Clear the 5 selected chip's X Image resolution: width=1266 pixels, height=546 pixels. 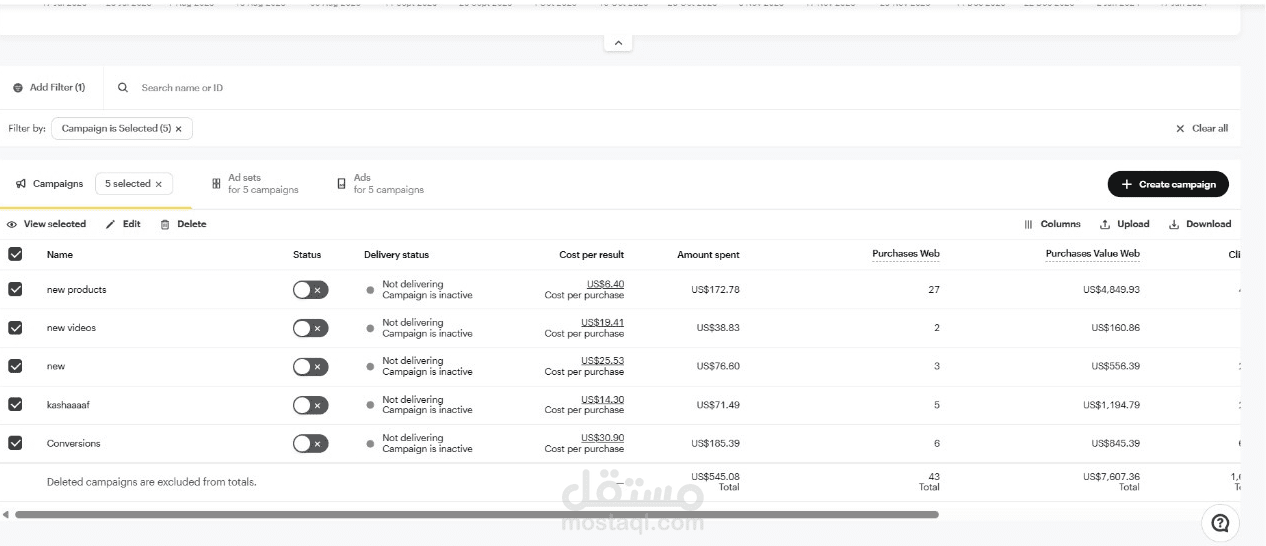pos(158,184)
